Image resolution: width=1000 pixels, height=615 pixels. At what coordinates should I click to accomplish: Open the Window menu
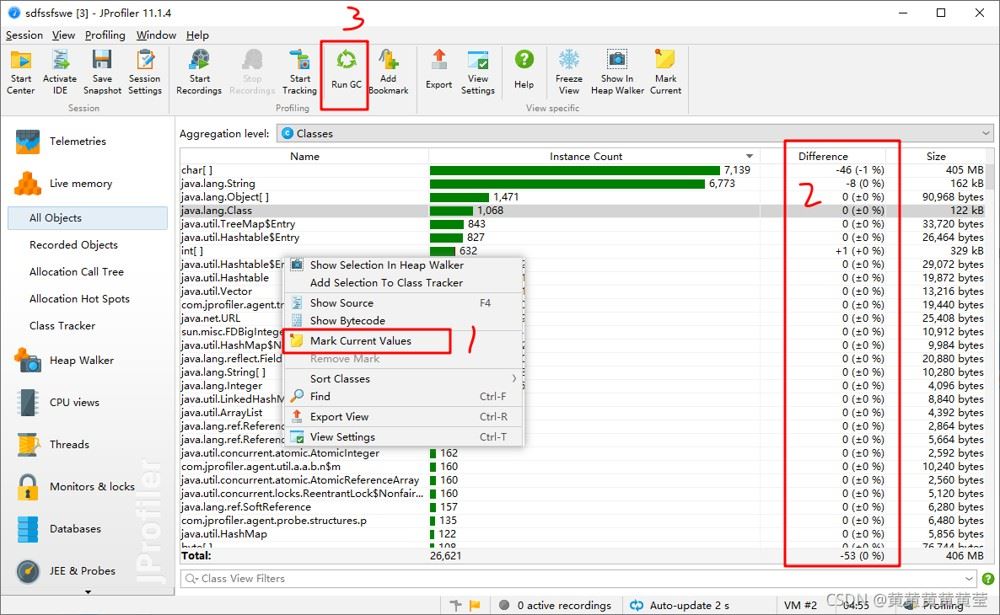click(156, 35)
